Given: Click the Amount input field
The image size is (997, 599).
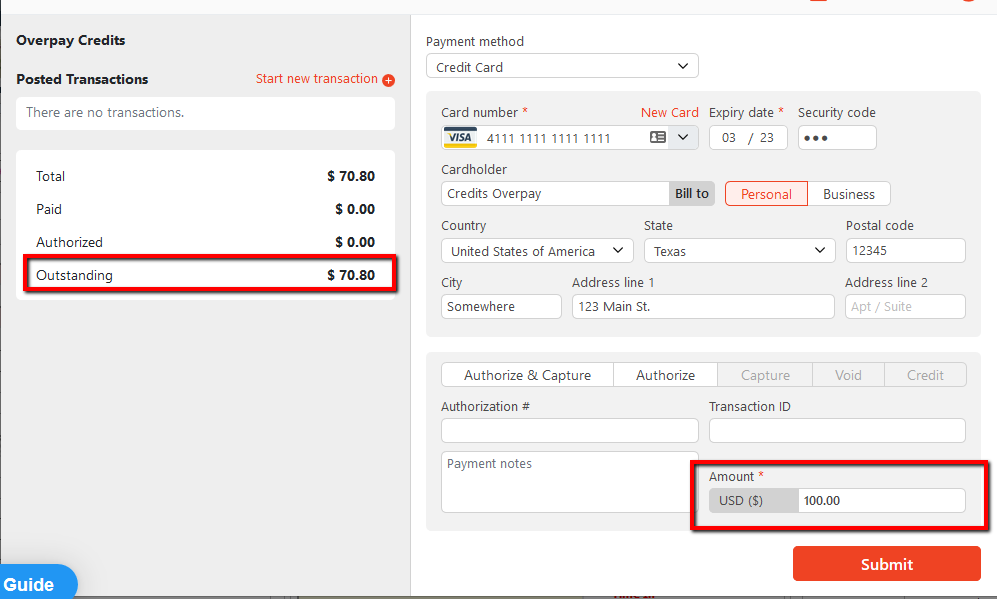Looking at the screenshot, I should pyautogui.click(x=880, y=500).
